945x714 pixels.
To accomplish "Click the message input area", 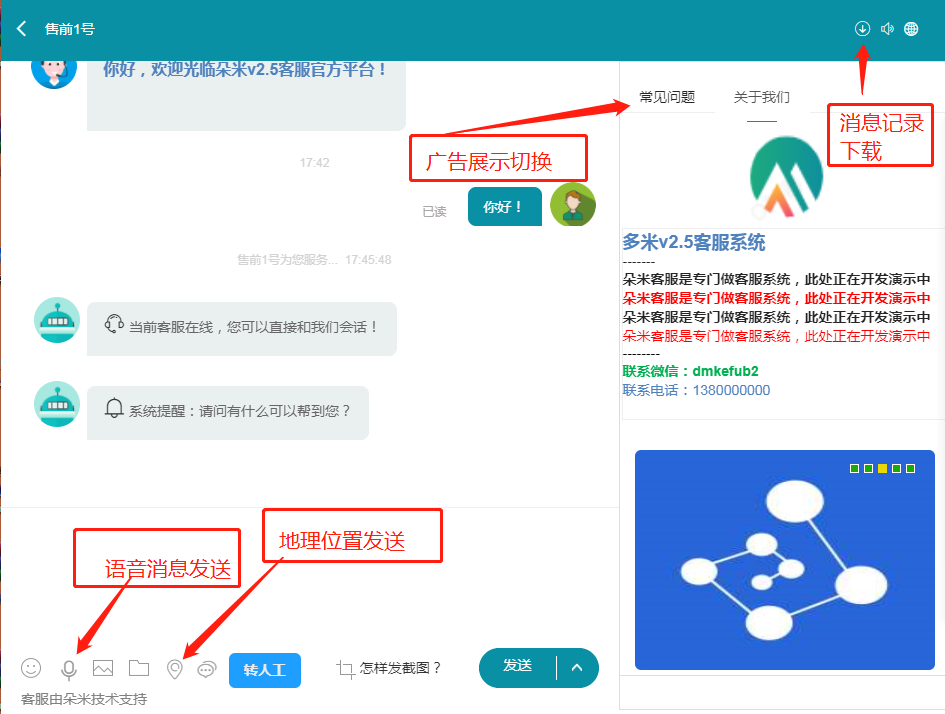I will [x=310, y=578].
